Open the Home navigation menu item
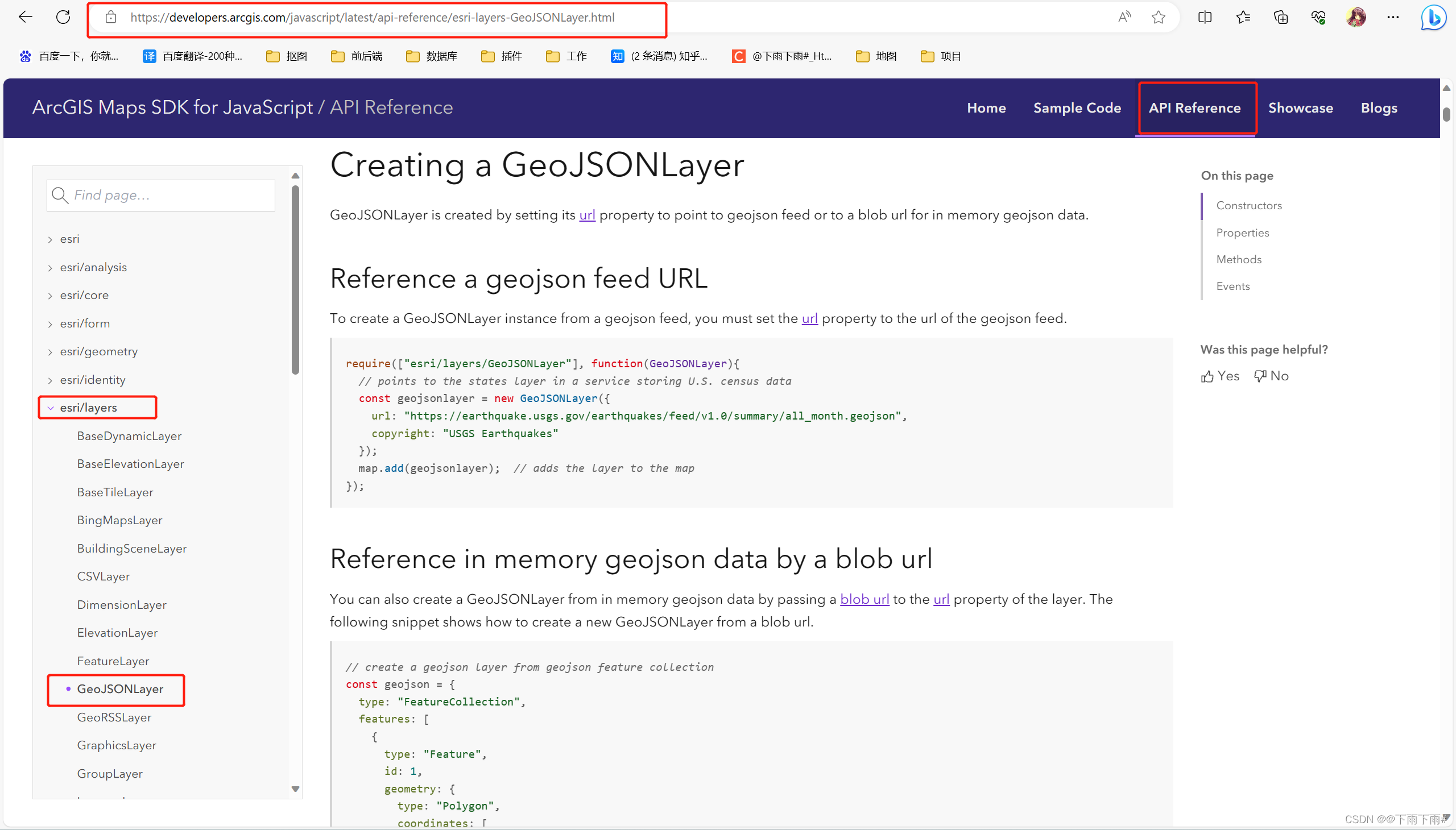Viewport: 1456px width, 830px height. [986, 108]
